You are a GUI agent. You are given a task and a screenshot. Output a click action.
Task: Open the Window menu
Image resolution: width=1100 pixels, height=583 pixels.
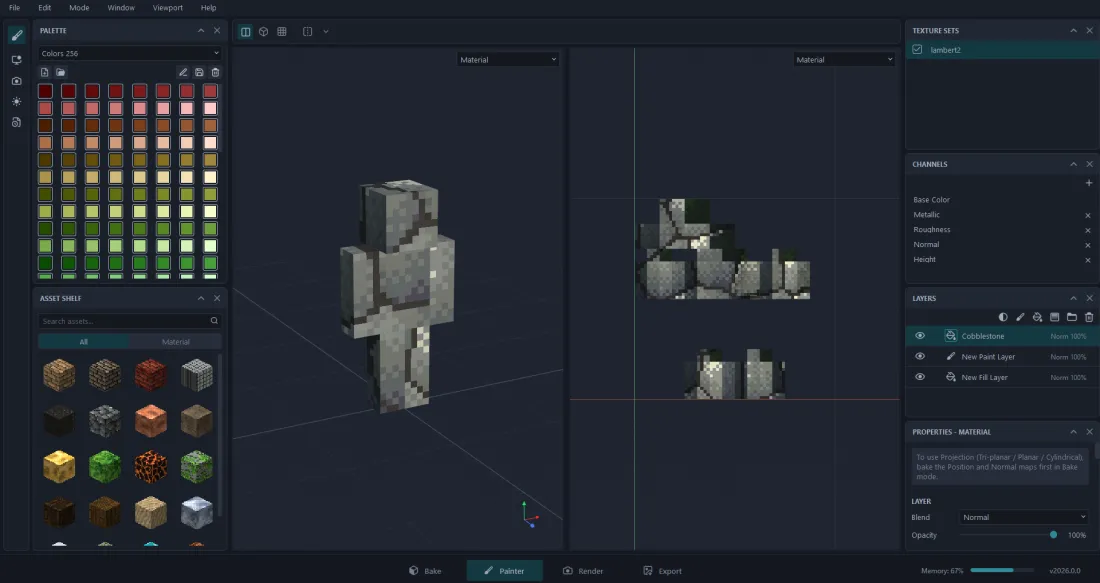click(x=121, y=8)
